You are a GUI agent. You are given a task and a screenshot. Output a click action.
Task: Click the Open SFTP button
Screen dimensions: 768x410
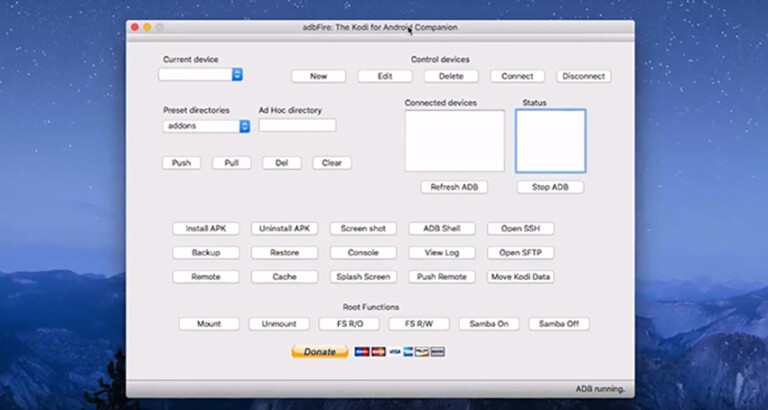(x=521, y=253)
